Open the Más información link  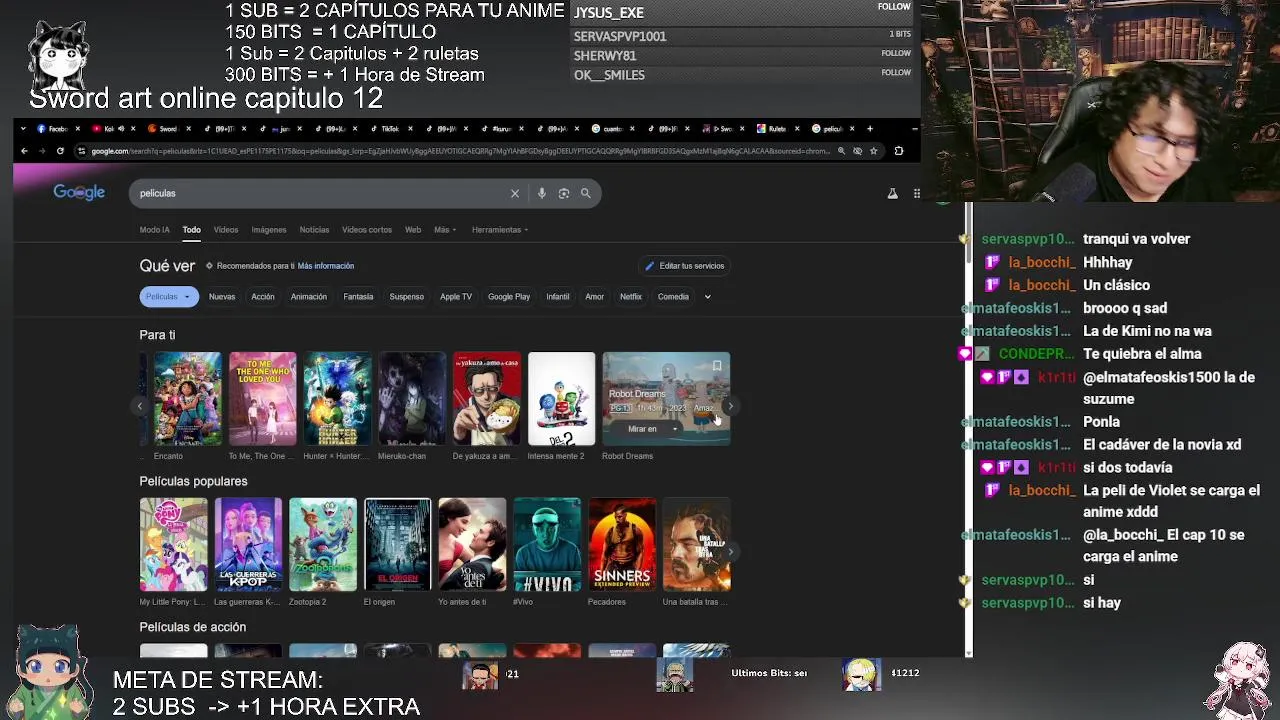pyautogui.click(x=326, y=266)
